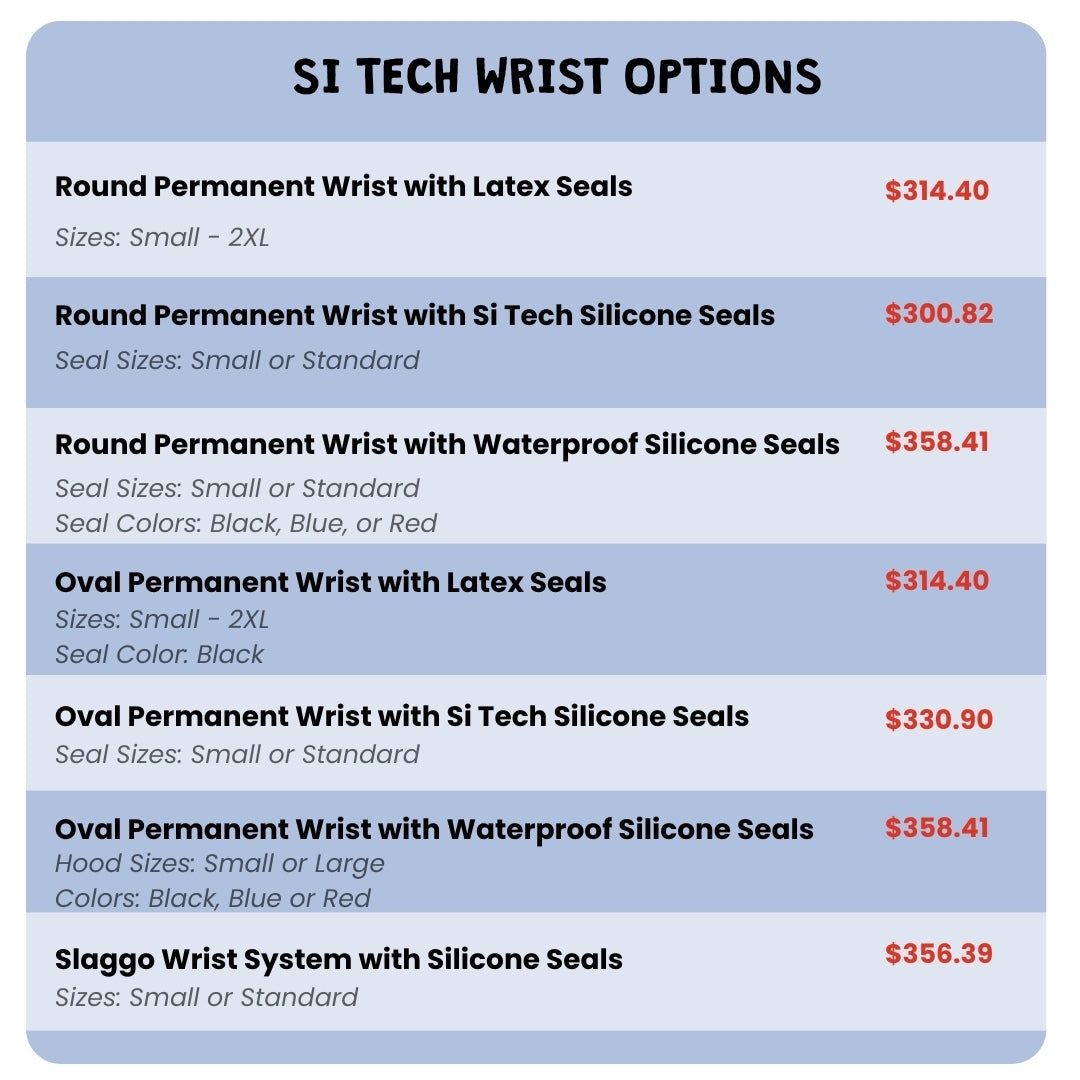Click Colors: Black, Blue or Red line
This screenshot has width=1080, height=1080.
pyautogui.click(x=213, y=898)
